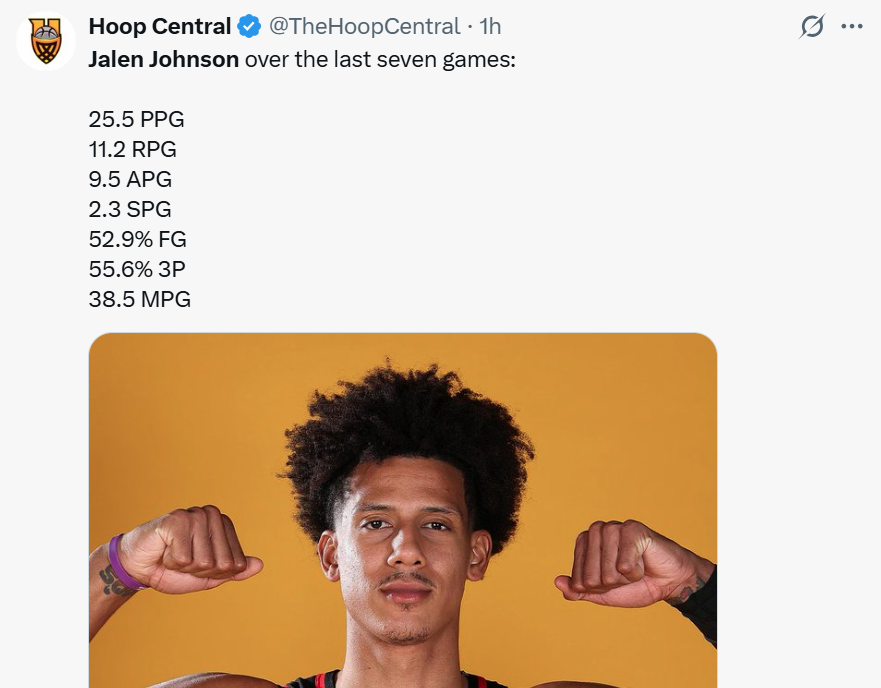The width and height of the screenshot is (881, 688).
Task: Click the 52.9% FG stat line
Action: point(138,240)
